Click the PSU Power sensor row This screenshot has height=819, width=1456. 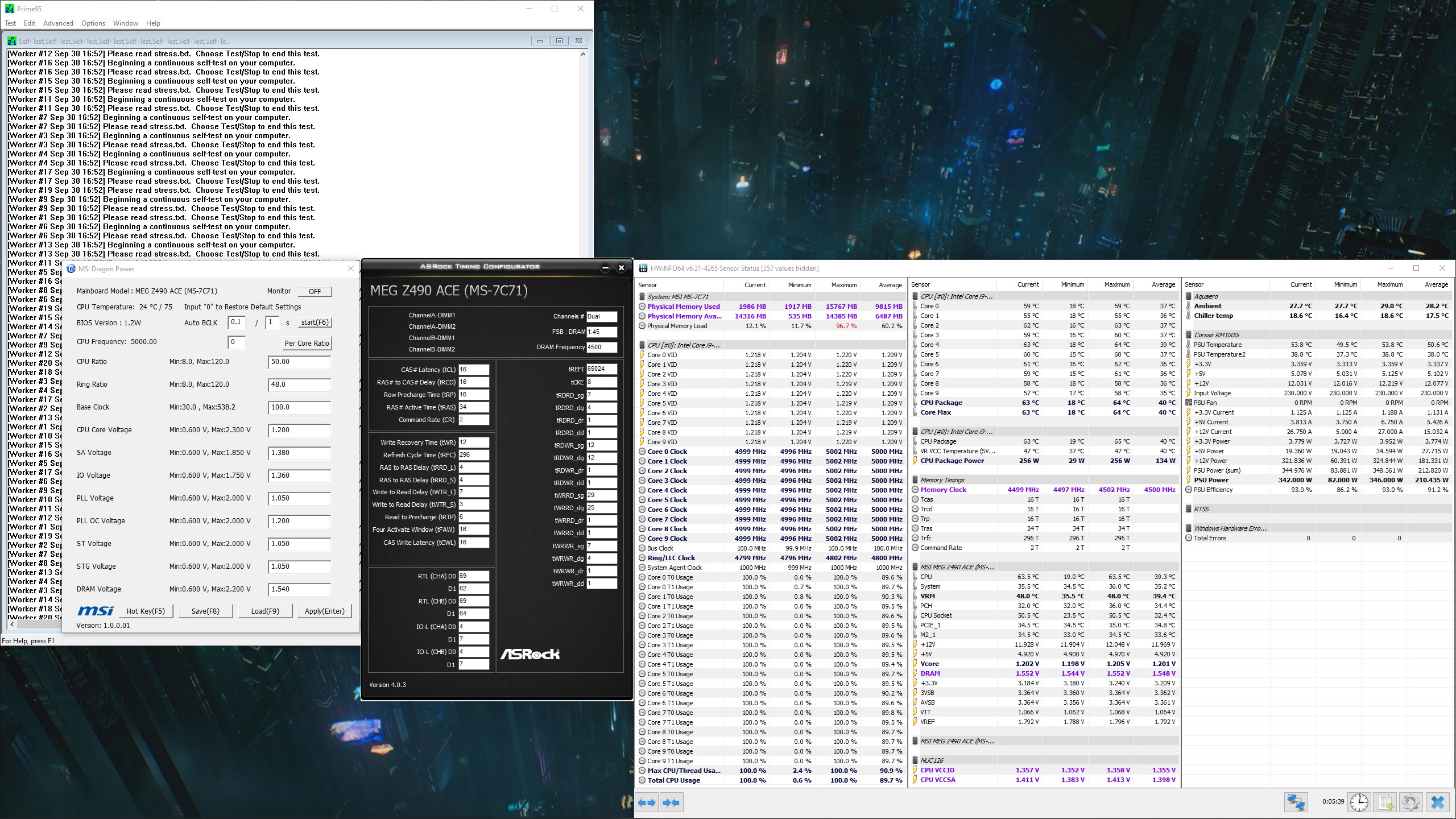coord(1318,480)
